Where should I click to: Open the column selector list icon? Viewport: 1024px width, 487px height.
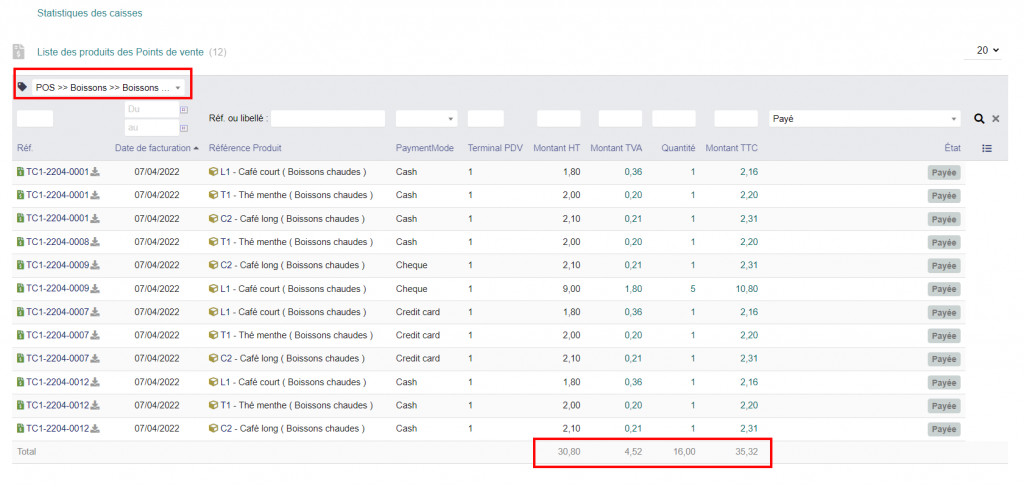tap(987, 148)
